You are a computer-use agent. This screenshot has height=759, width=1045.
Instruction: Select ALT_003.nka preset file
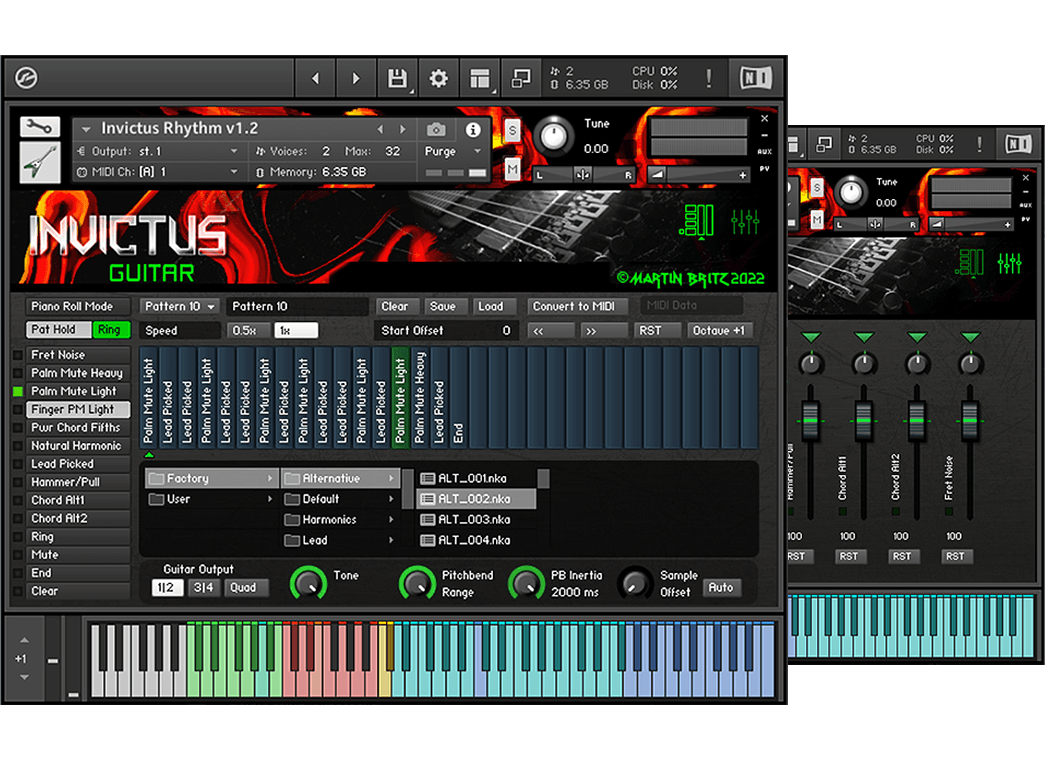point(473,520)
